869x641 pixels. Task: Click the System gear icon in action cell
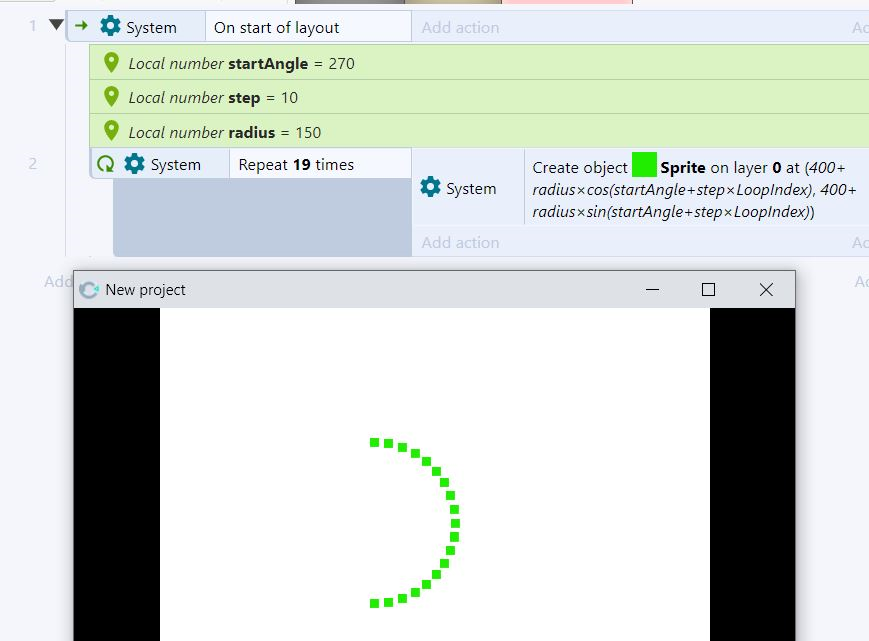pyautogui.click(x=431, y=187)
